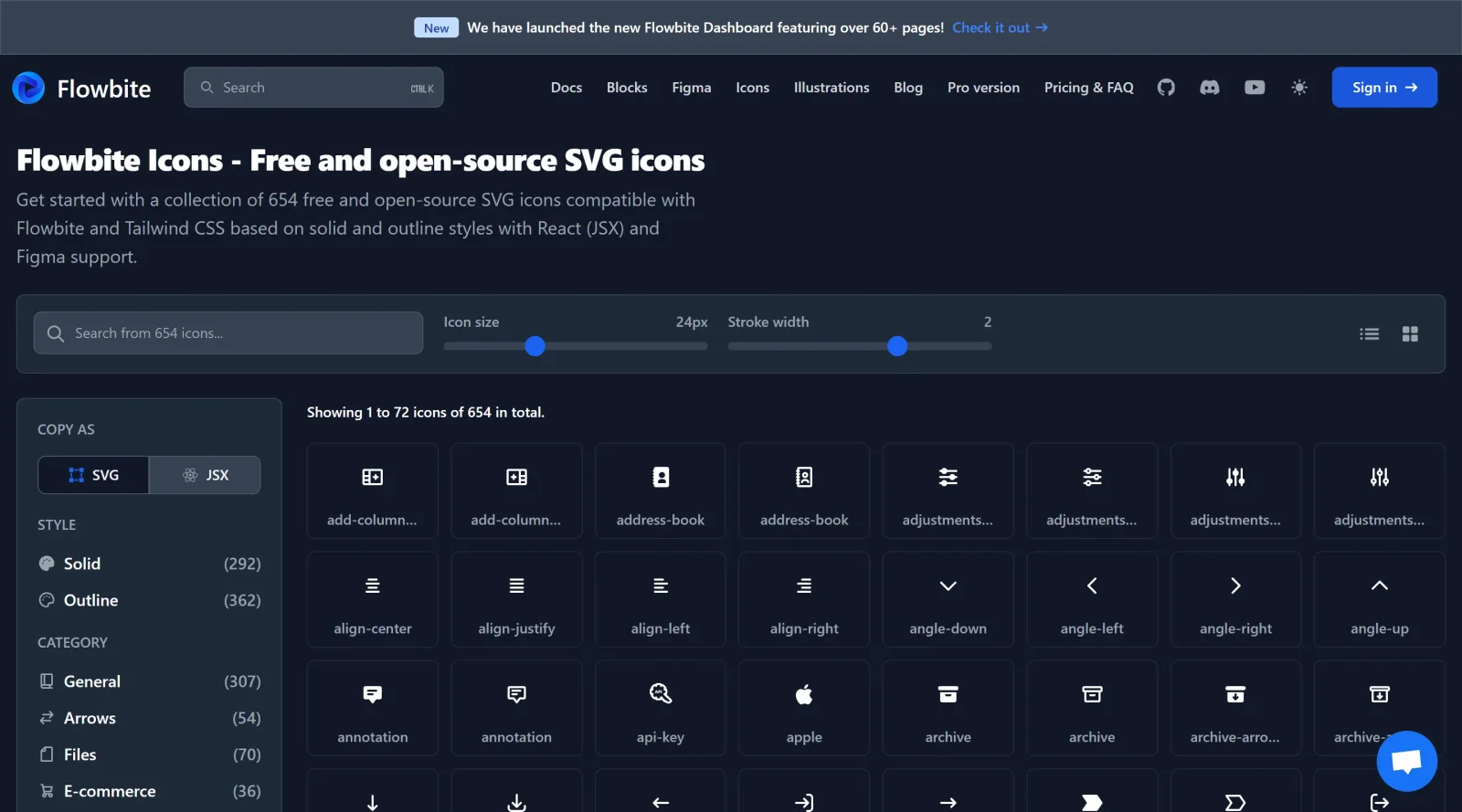This screenshot has width=1462, height=812.
Task: Choose the outline horizontal adjustments icon
Action: (1092, 490)
